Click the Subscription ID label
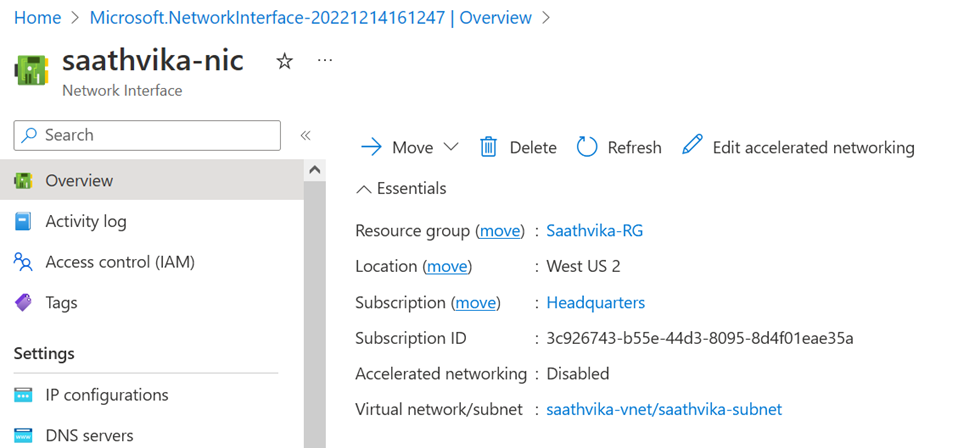 click(x=411, y=338)
